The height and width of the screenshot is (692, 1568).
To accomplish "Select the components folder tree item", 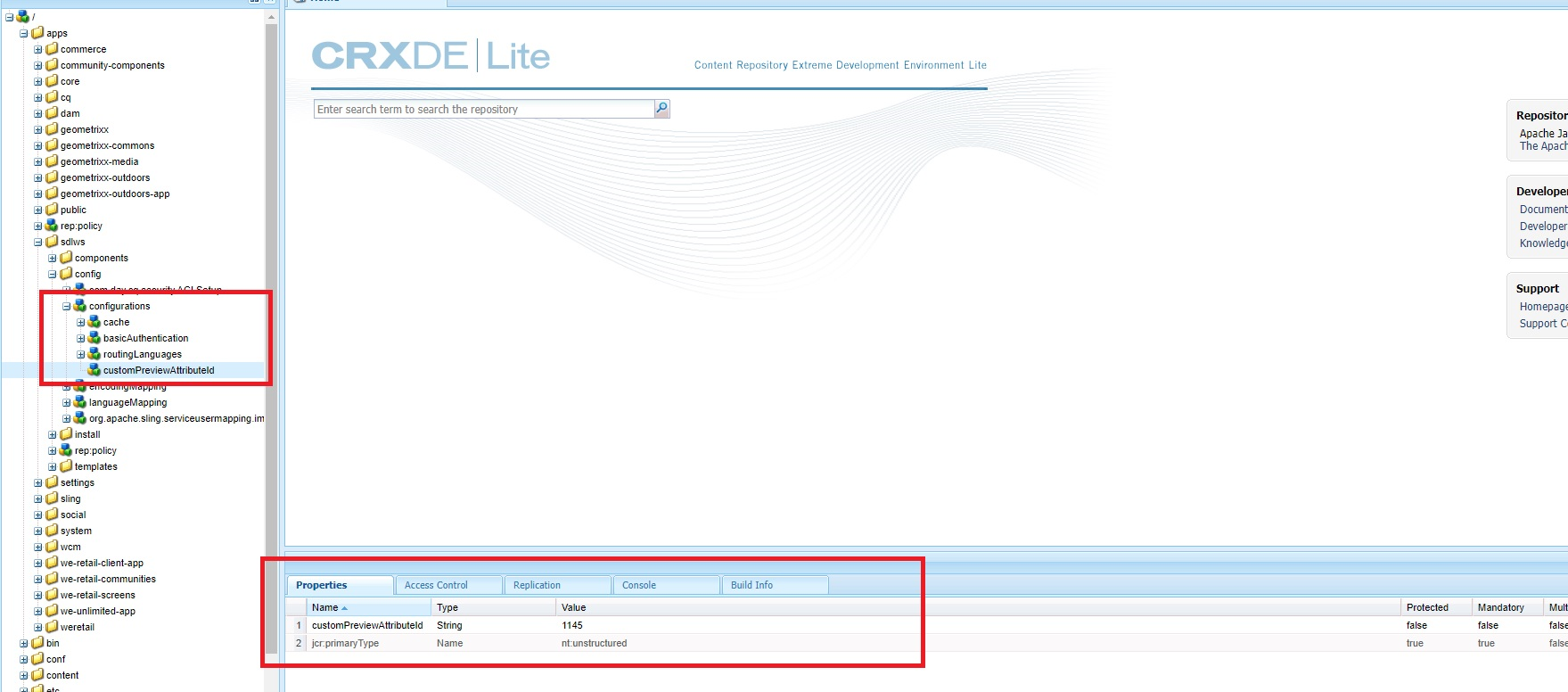I will coord(102,258).
